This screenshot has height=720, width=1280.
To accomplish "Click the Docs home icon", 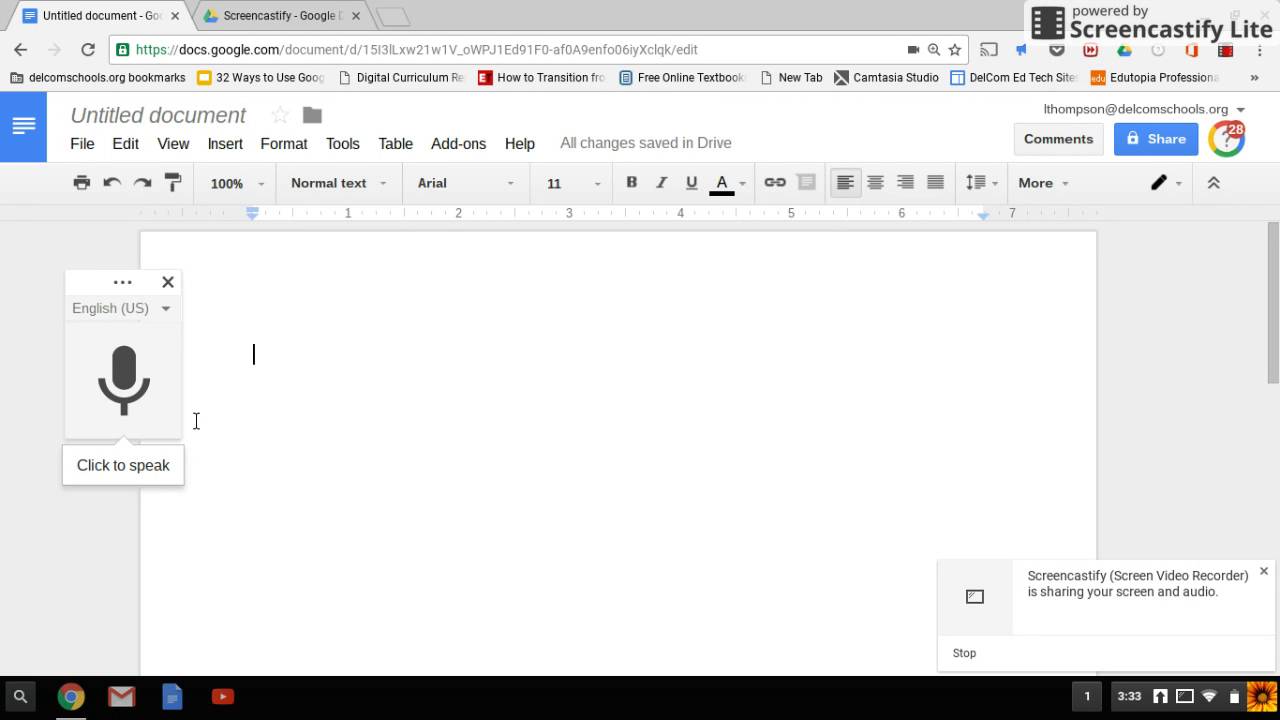I will (x=23, y=126).
